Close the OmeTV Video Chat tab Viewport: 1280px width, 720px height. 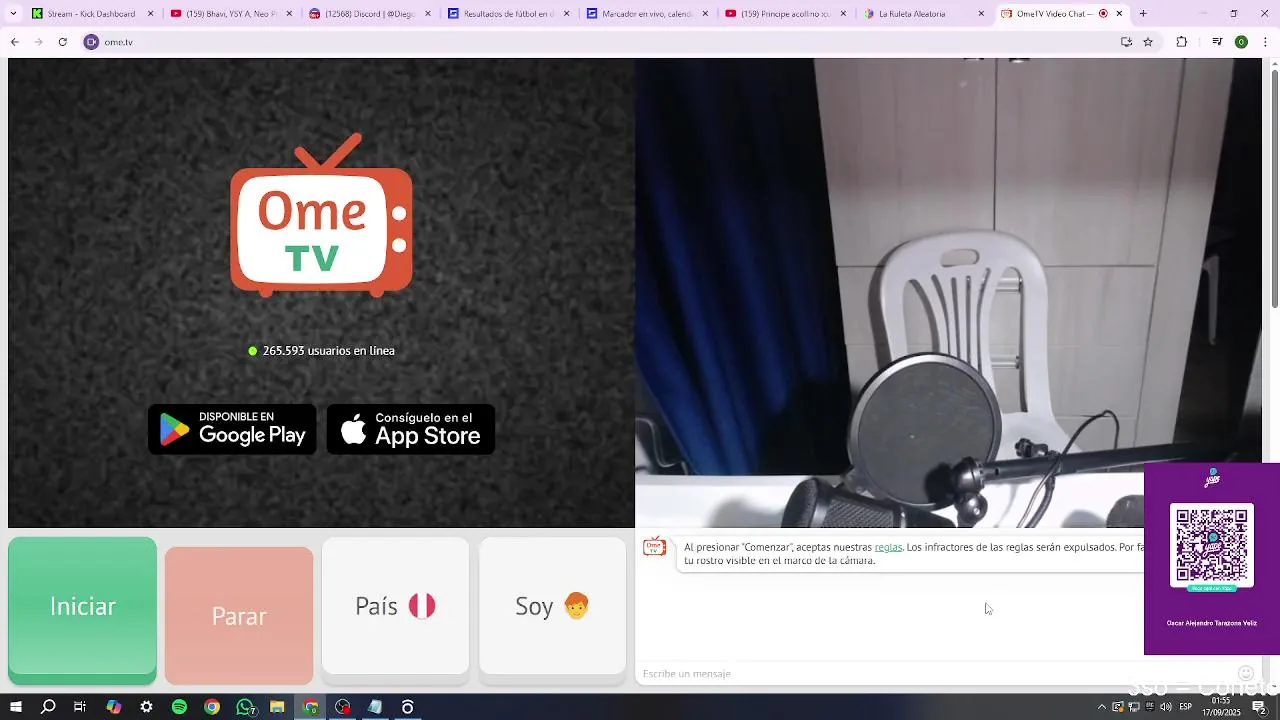(1119, 14)
